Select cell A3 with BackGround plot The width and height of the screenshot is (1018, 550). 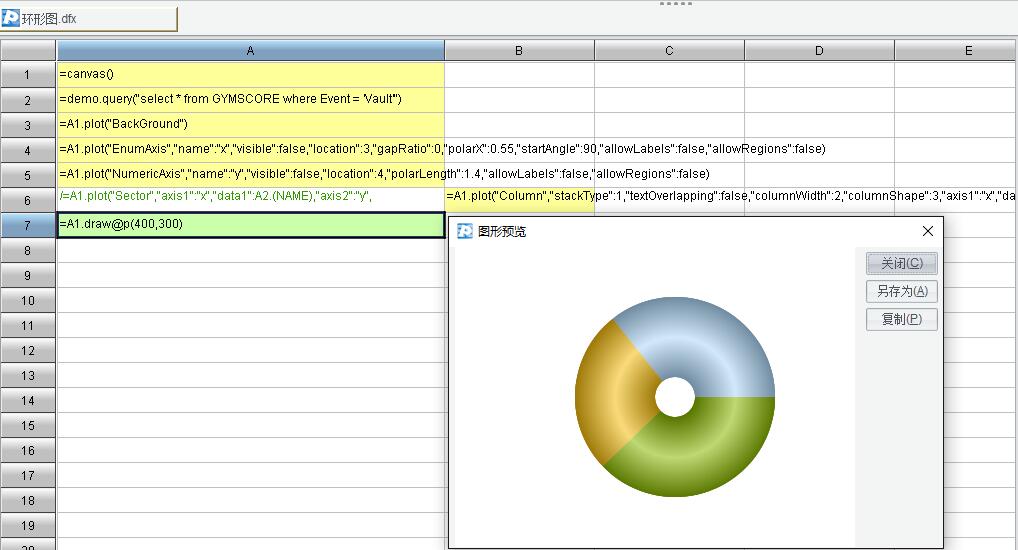tap(250, 124)
